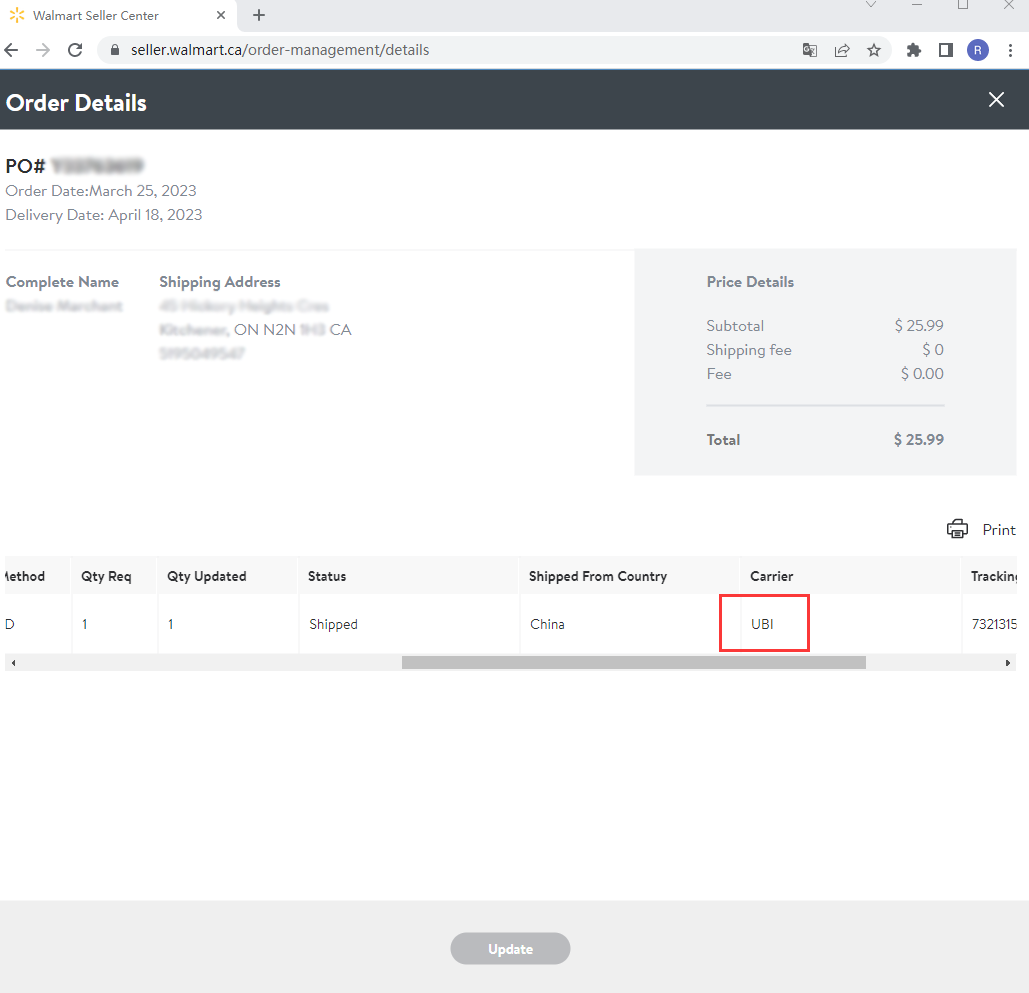This screenshot has height=993, width=1029.
Task: Close the Walmart Seller Center tab
Action: click(221, 15)
